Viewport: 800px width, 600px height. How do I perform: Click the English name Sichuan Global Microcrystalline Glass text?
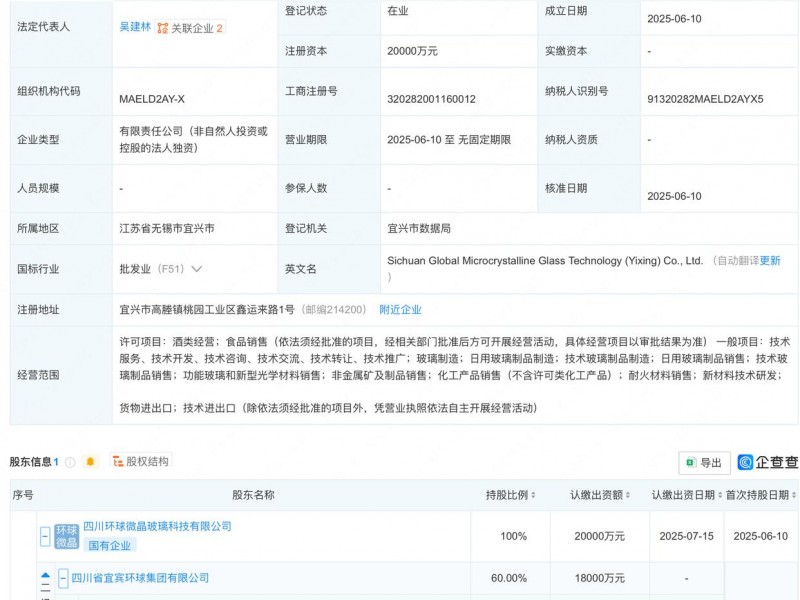(545, 261)
